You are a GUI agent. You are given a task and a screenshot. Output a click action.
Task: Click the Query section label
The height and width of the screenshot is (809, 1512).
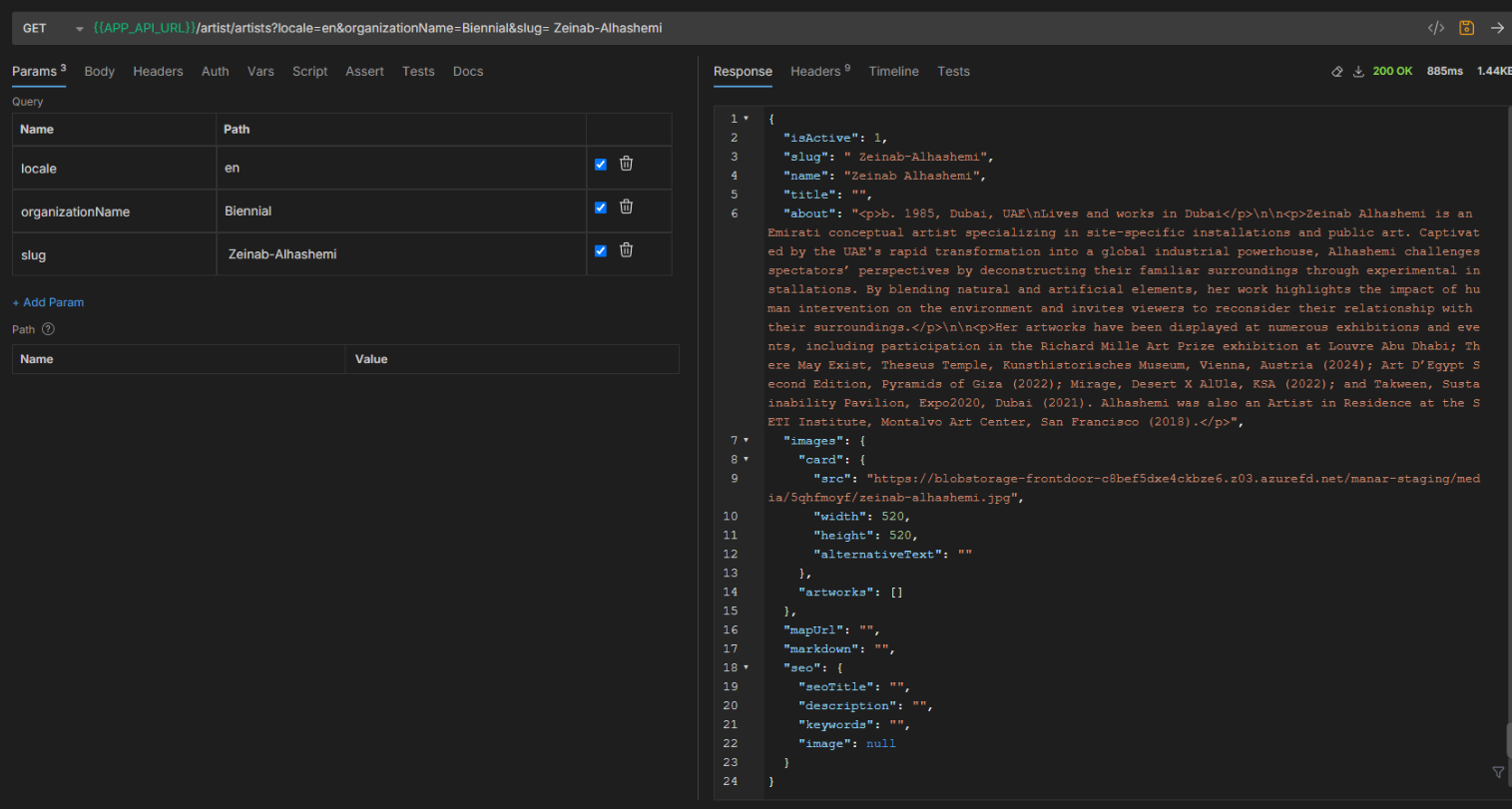[28, 102]
